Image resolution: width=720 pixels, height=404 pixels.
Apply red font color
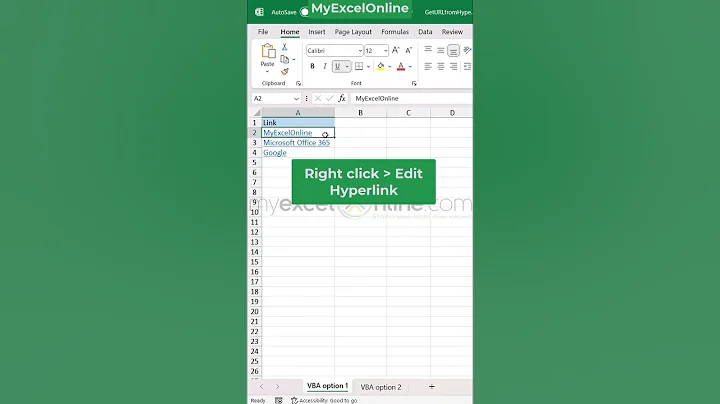click(x=401, y=67)
